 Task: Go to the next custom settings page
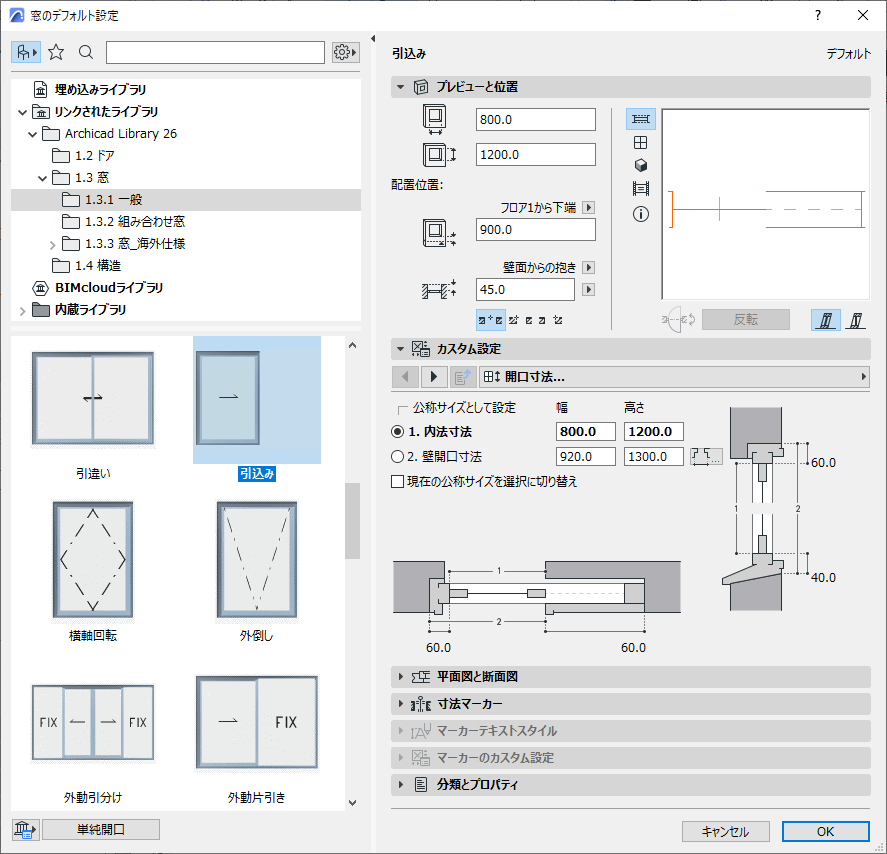tap(433, 377)
